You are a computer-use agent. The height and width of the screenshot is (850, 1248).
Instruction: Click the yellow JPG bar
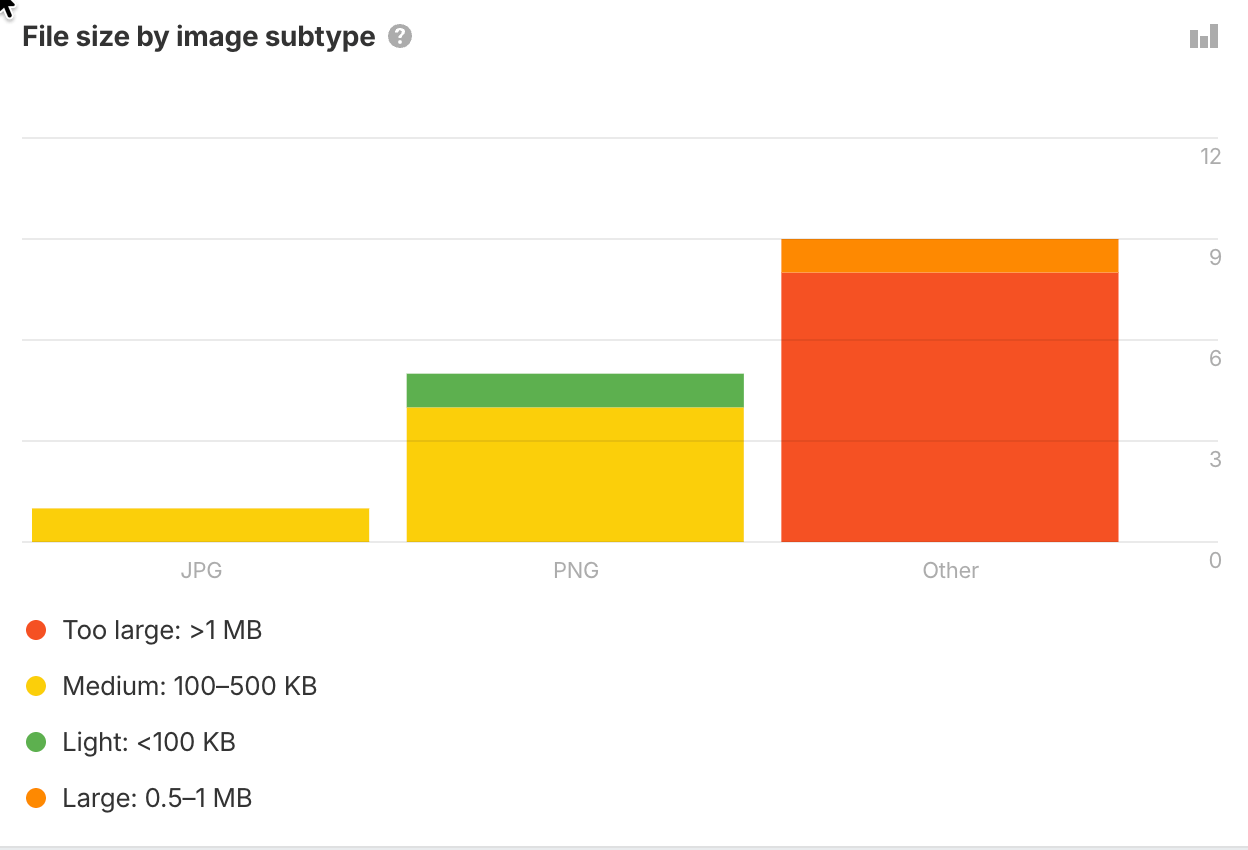(x=200, y=525)
